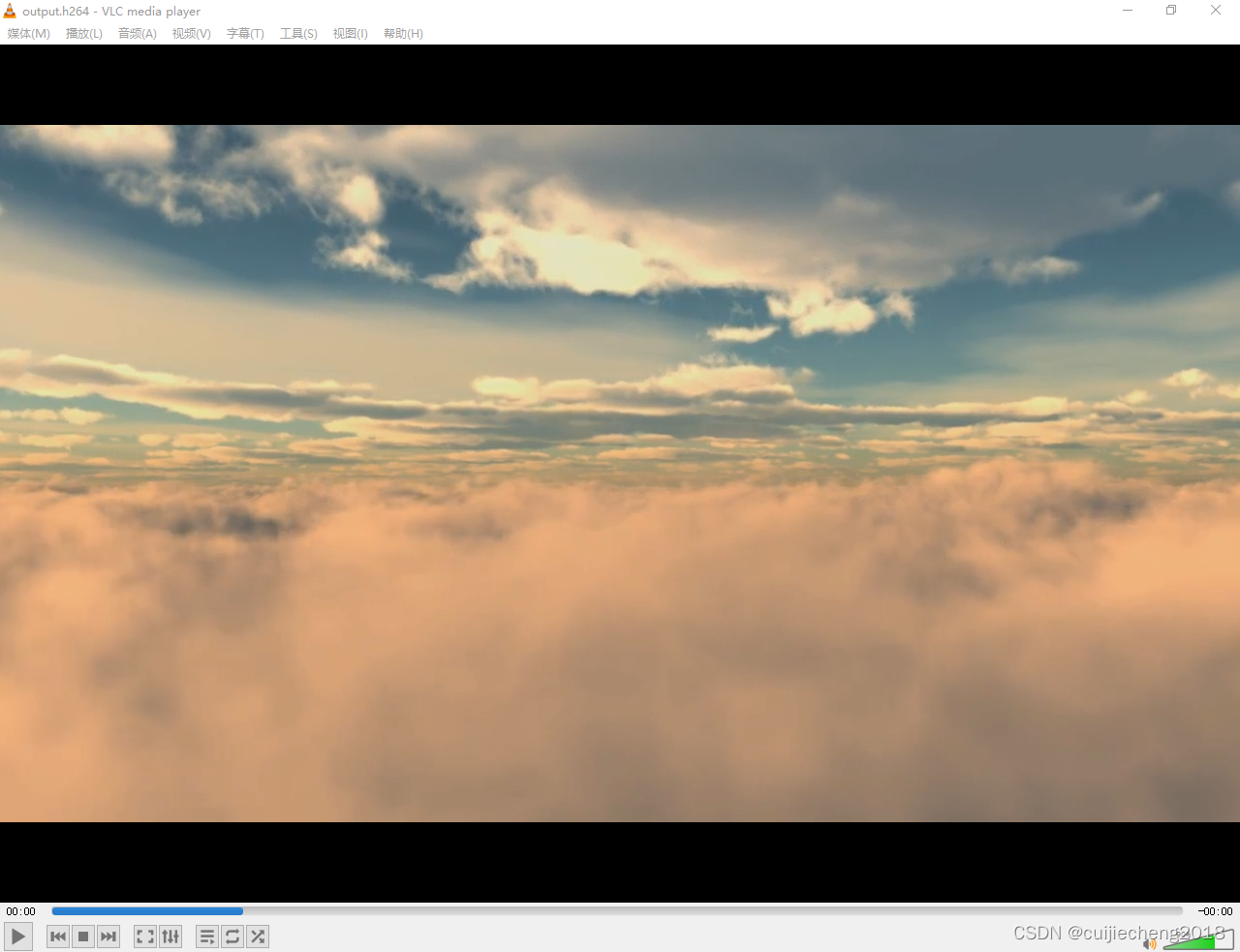Enable loop playback mode
Viewport: 1240px width, 952px height.
click(232, 937)
